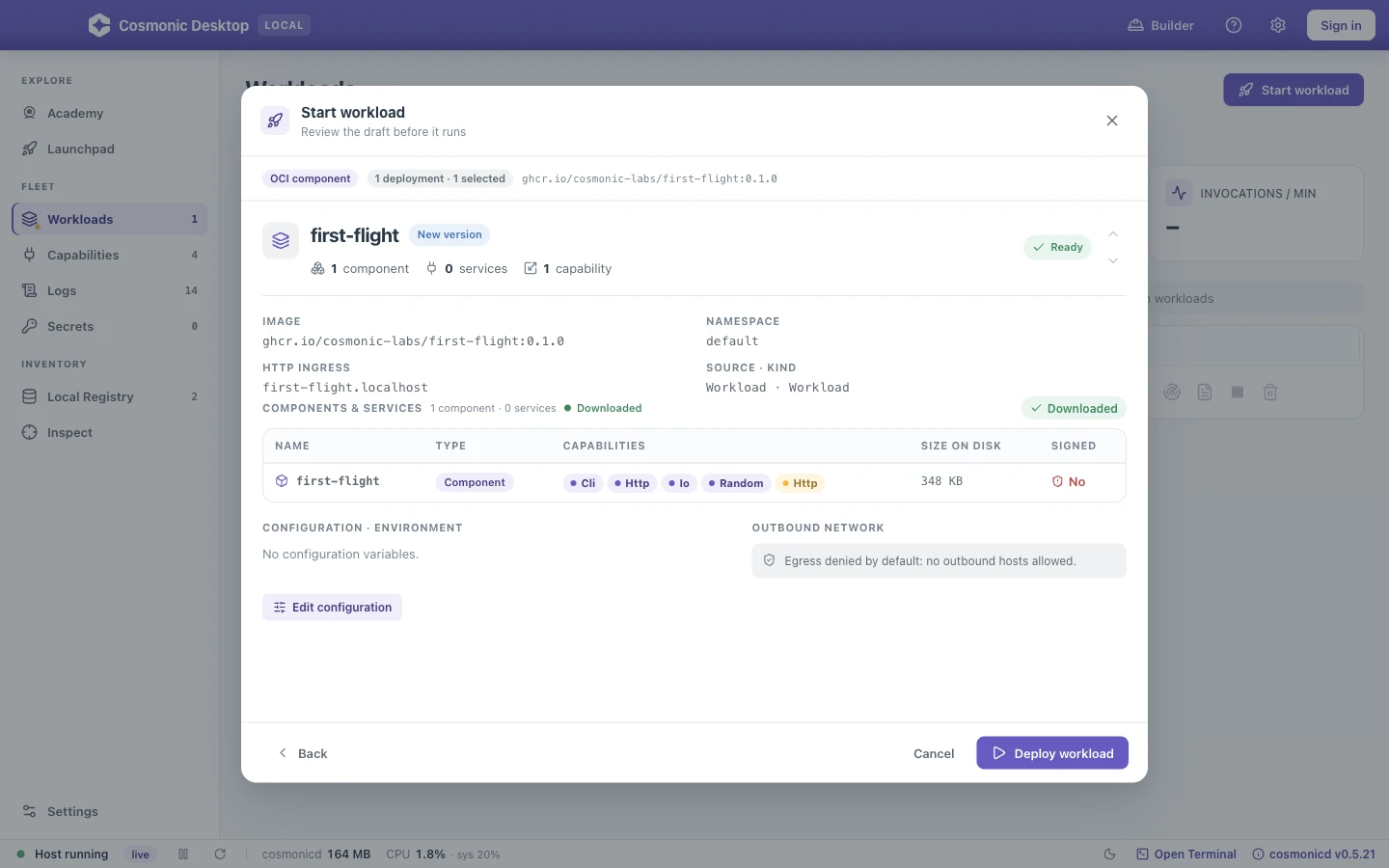Screen dimensions: 1389x868
Task: Click the services plug icon
Action: (431, 268)
